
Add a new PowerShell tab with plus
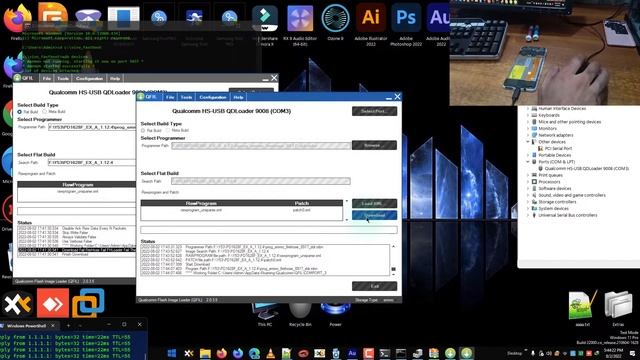click(x=69, y=325)
